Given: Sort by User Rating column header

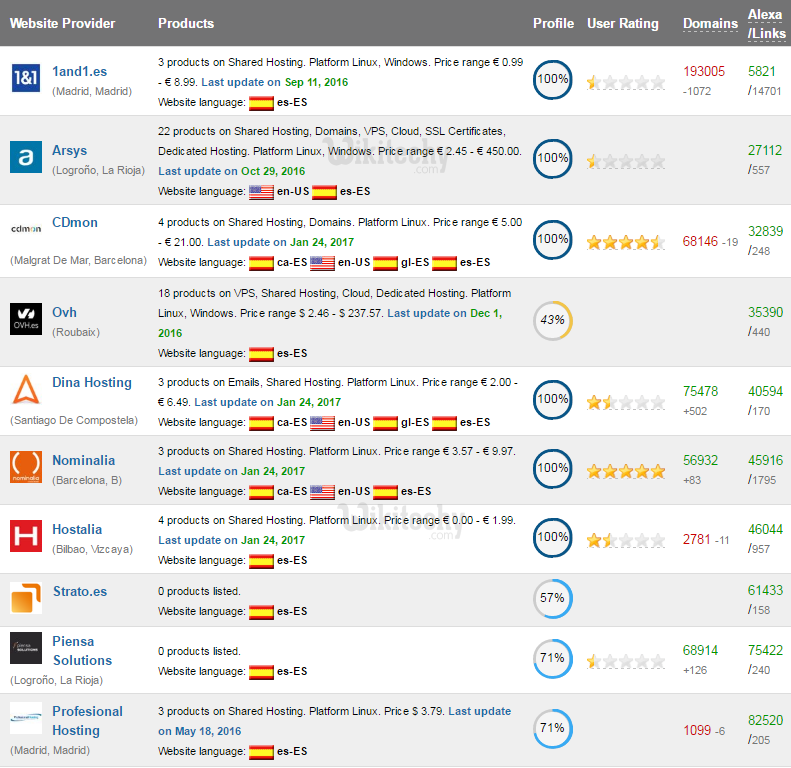Looking at the screenshot, I should [623, 23].
